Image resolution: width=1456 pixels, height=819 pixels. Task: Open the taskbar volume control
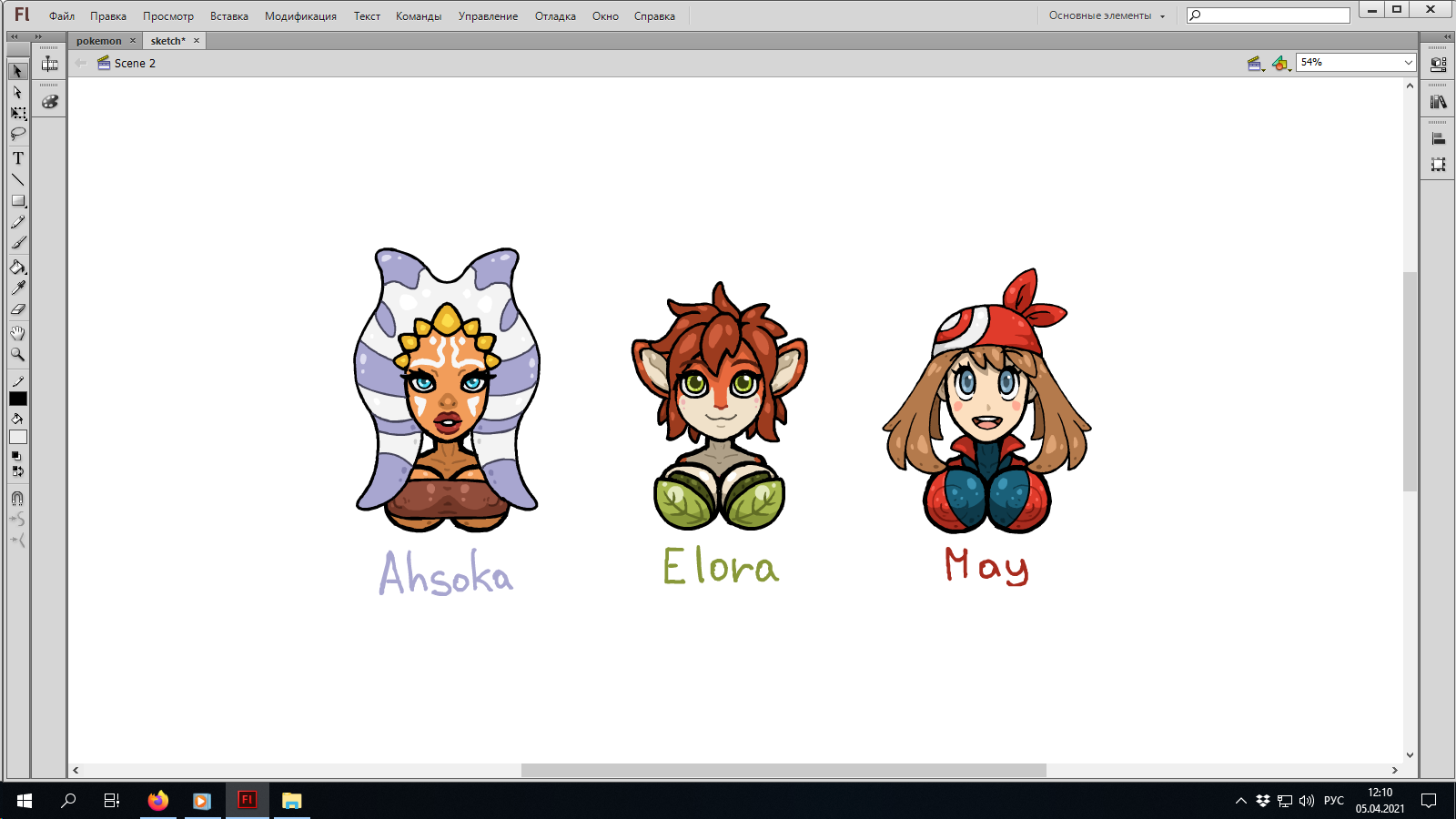(1307, 801)
